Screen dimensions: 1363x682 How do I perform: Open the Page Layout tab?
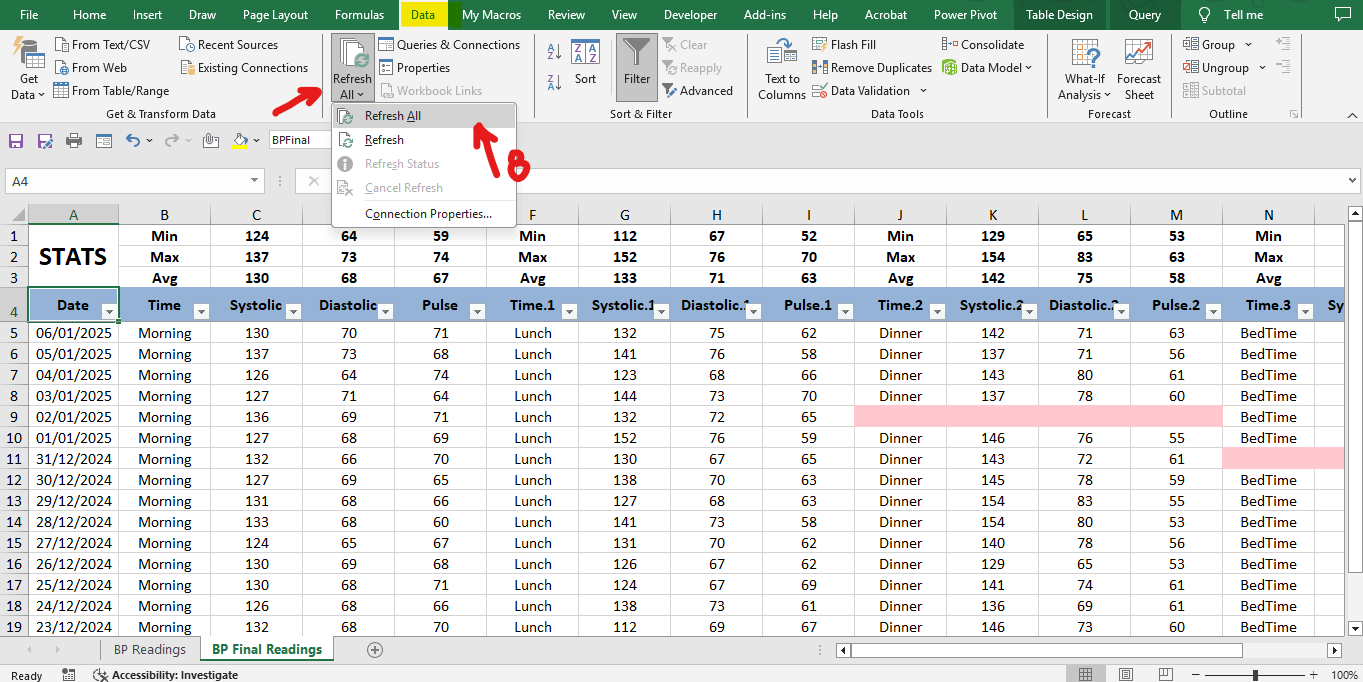point(275,15)
